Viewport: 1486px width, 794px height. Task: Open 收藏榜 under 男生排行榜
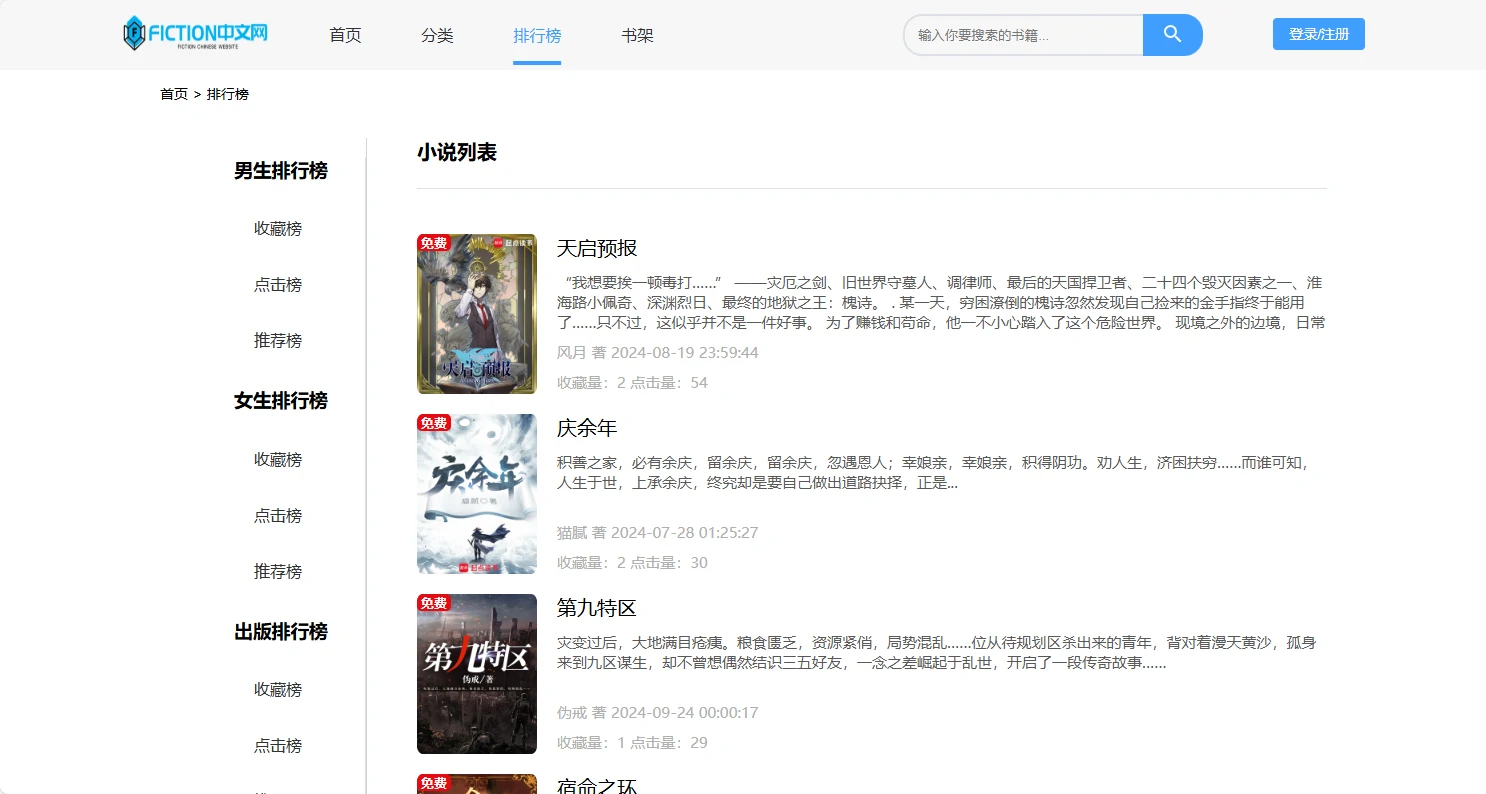pyautogui.click(x=278, y=229)
